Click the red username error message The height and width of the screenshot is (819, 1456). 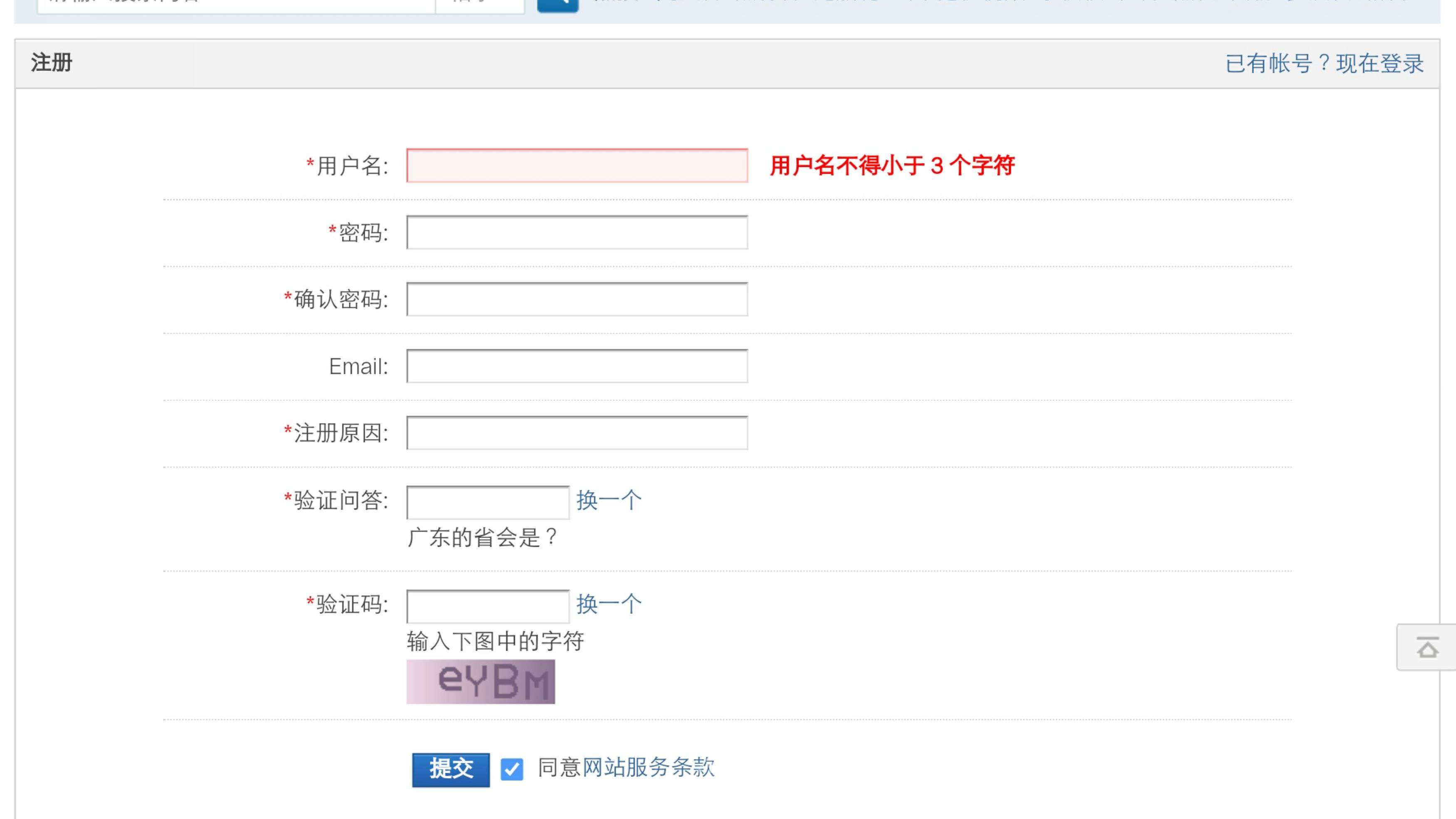(892, 166)
